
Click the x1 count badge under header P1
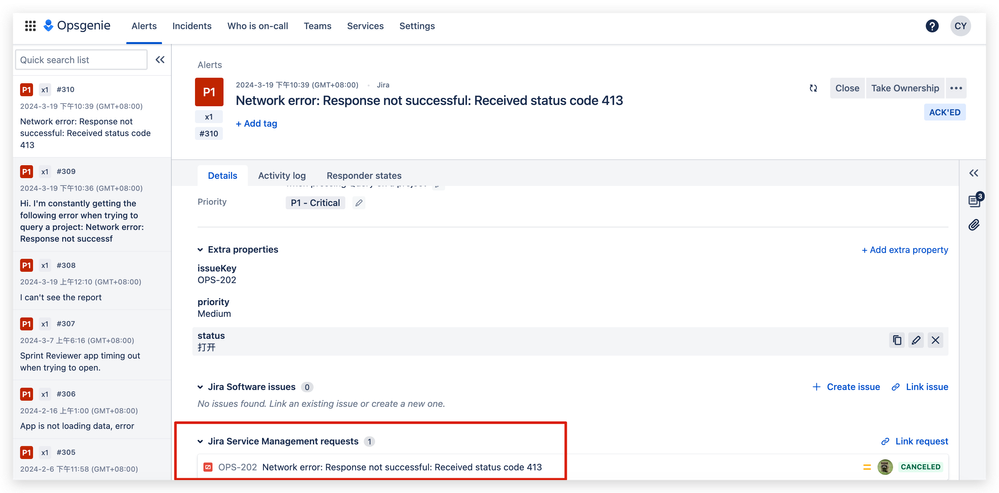click(209, 117)
